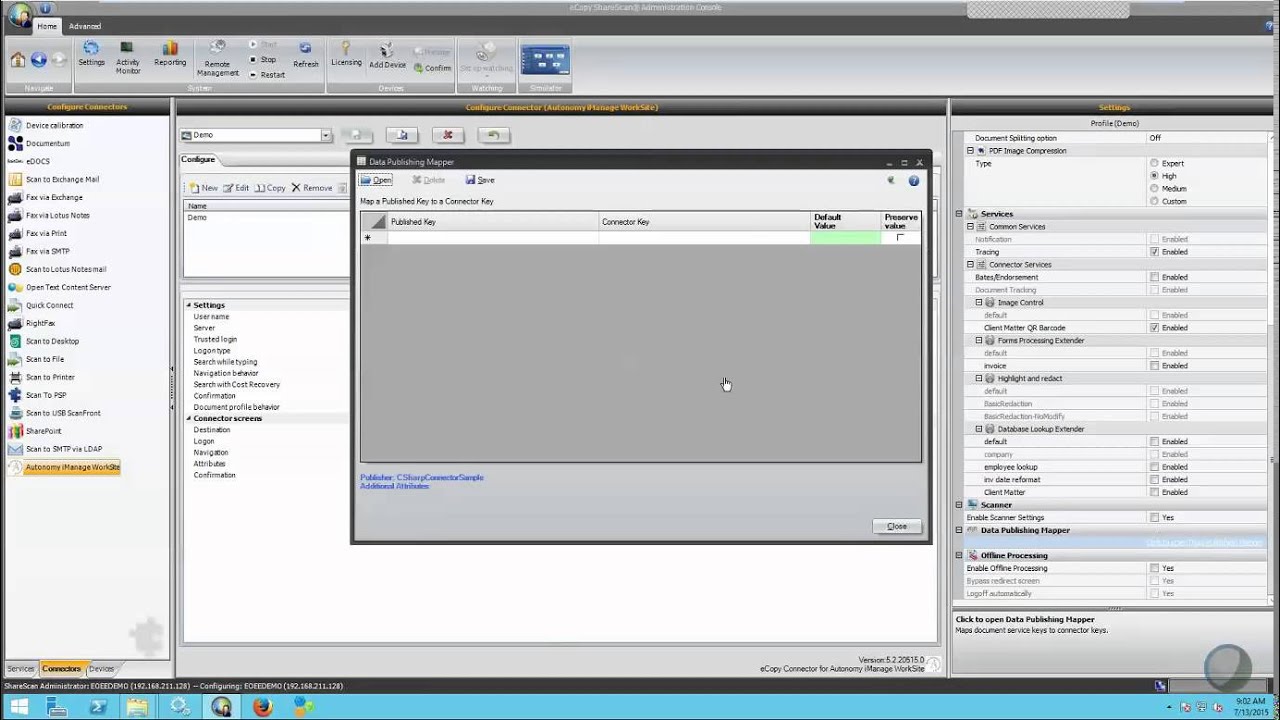This screenshot has height=720, width=1280.
Task: Check Enable Offline Processing Yes
Action: click(1155, 568)
